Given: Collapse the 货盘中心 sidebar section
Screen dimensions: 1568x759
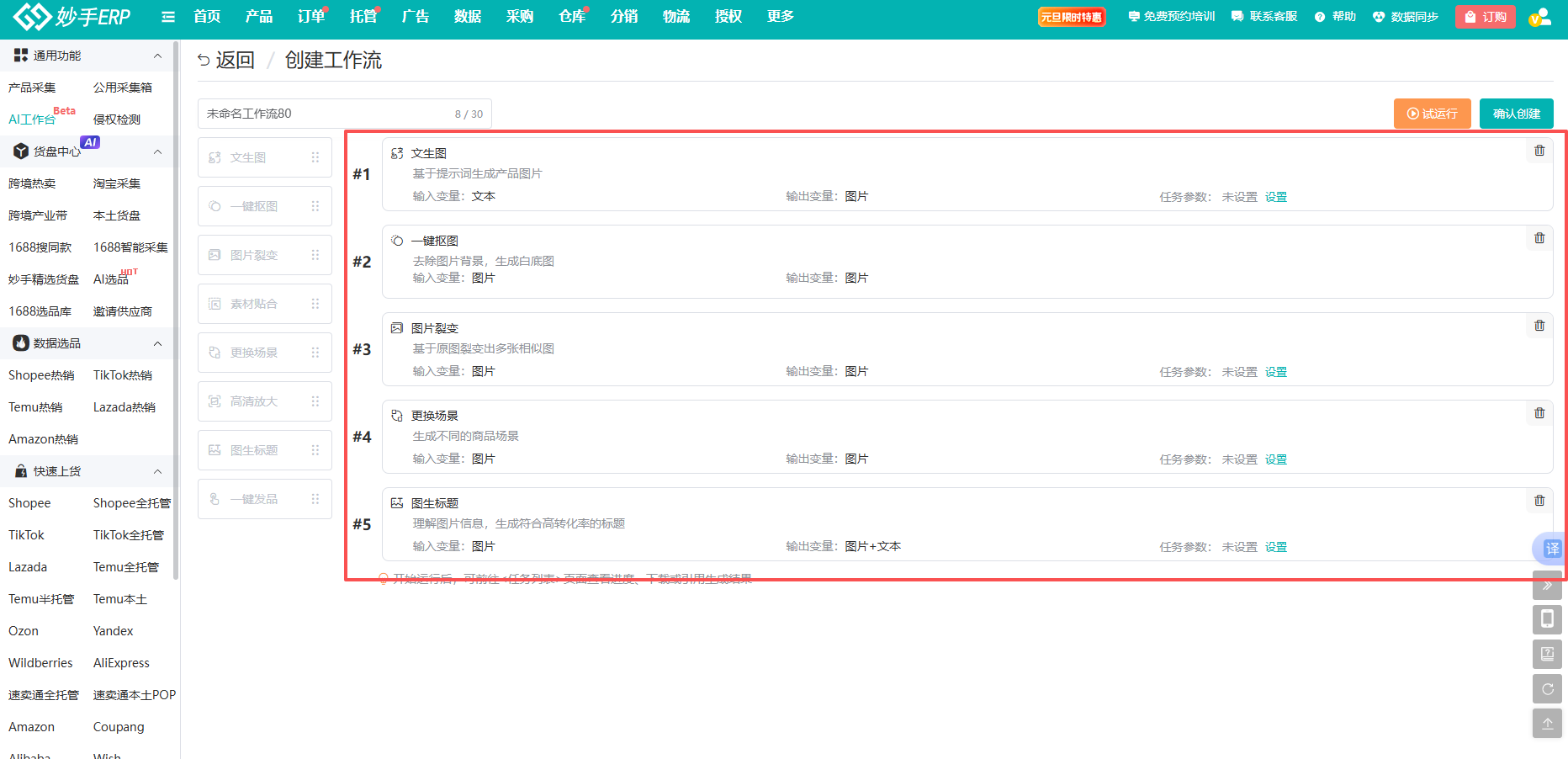Looking at the screenshot, I should pos(157,151).
